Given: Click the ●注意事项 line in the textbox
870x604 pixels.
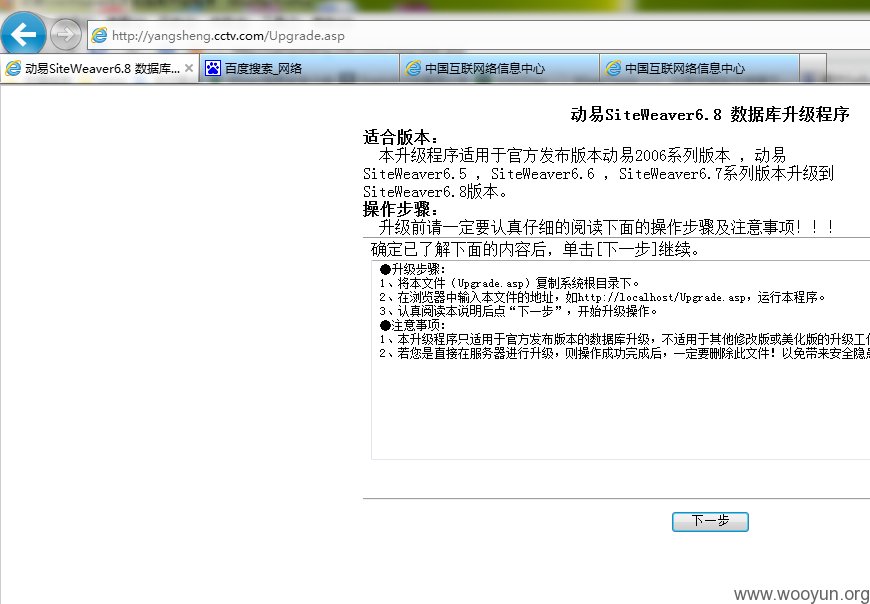Looking at the screenshot, I should [x=413, y=325].
